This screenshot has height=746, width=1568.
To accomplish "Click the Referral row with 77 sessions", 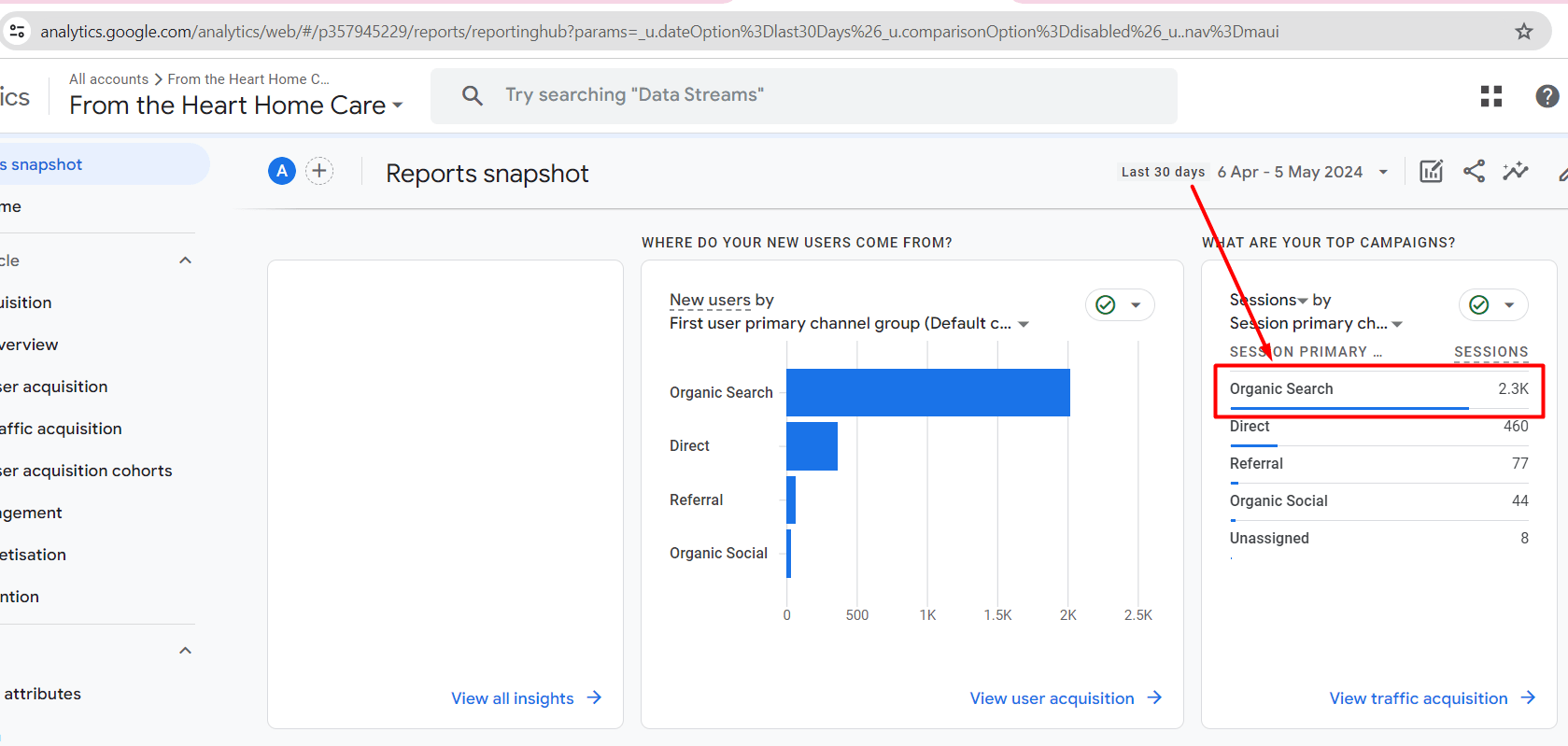I will pos(1378,465).
